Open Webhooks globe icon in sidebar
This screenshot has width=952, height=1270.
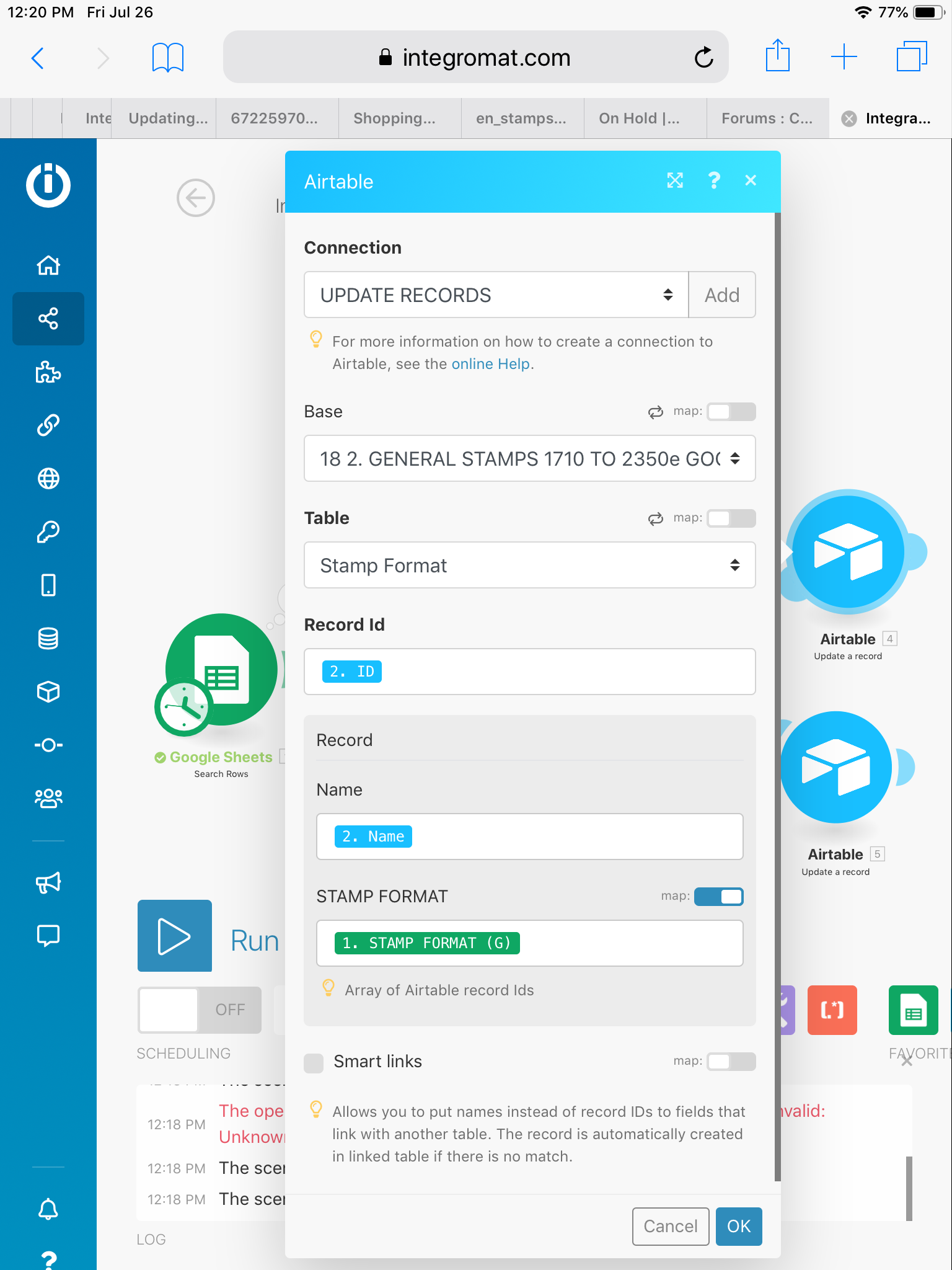(x=48, y=479)
